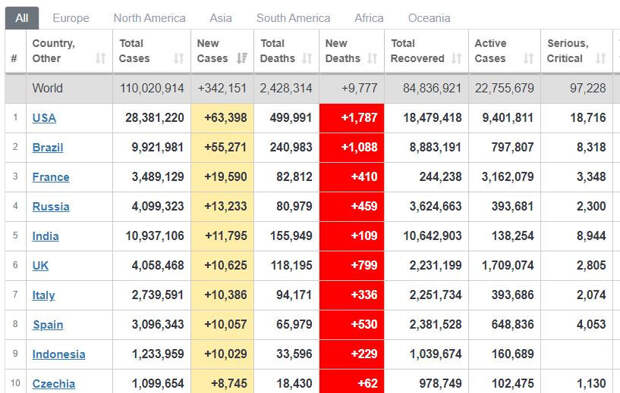This screenshot has width=620, height=393.
Task: Open the USA country link
Action: click(x=44, y=118)
